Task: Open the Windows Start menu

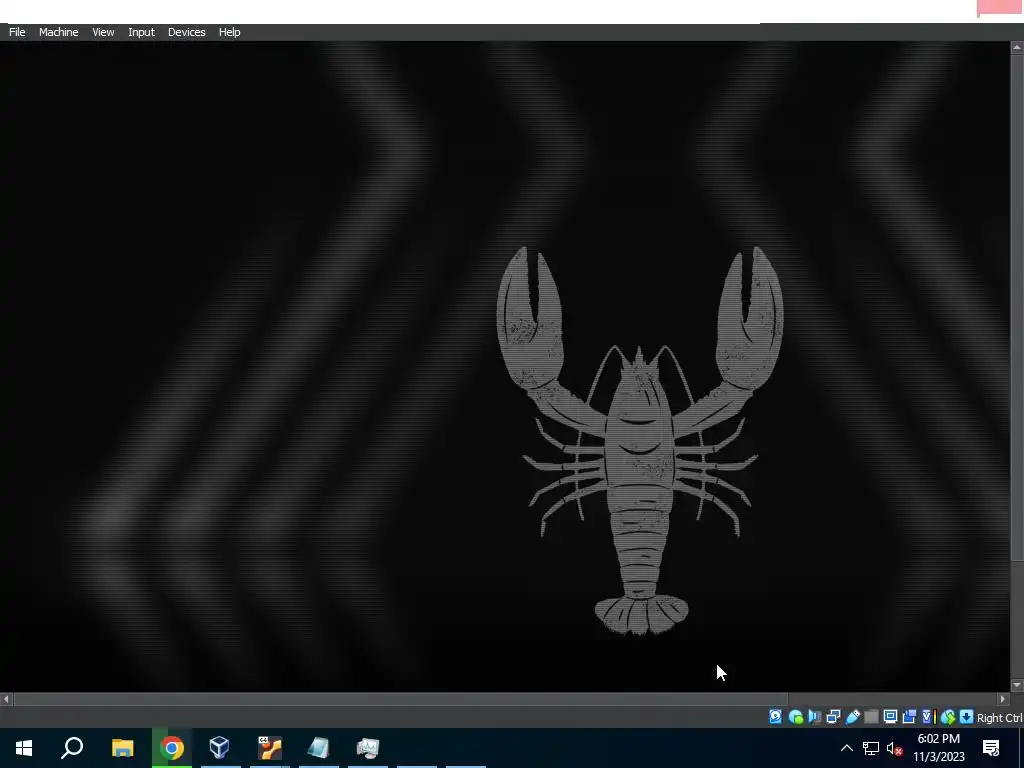Action: 24,748
